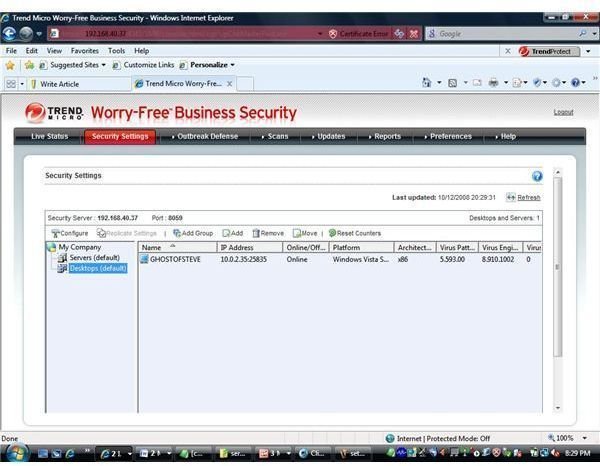Open the Scans navigation menu
This screenshot has width=600, height=466.
275,136
